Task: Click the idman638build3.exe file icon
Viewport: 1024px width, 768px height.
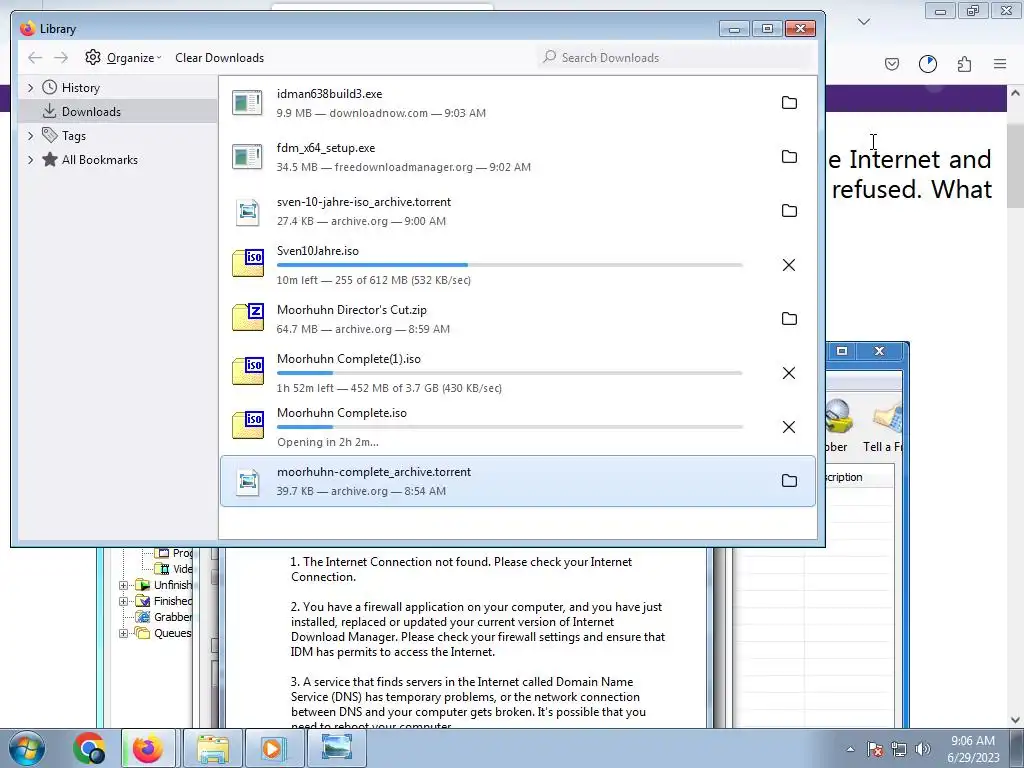Action: coord(248,103)
